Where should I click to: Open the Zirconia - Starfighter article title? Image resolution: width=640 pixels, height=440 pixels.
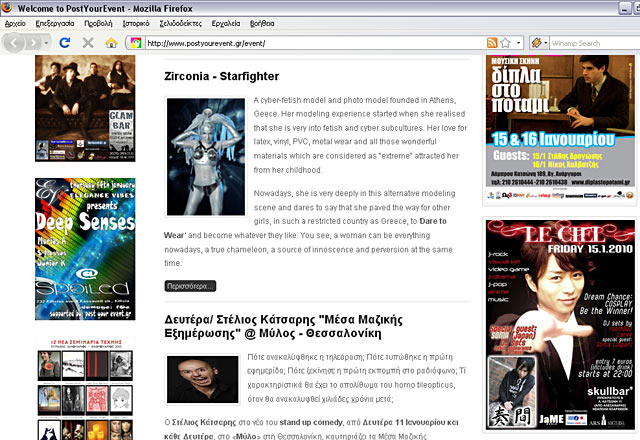click(x=222, y=76)
